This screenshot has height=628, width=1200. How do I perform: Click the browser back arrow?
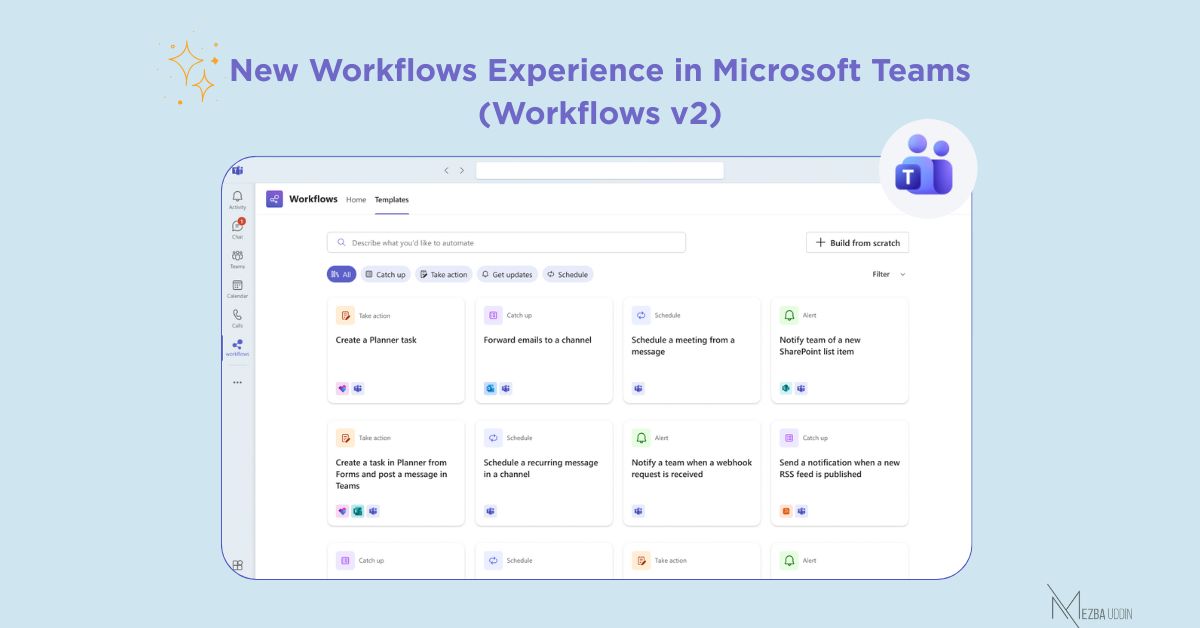tap(446, 171)
